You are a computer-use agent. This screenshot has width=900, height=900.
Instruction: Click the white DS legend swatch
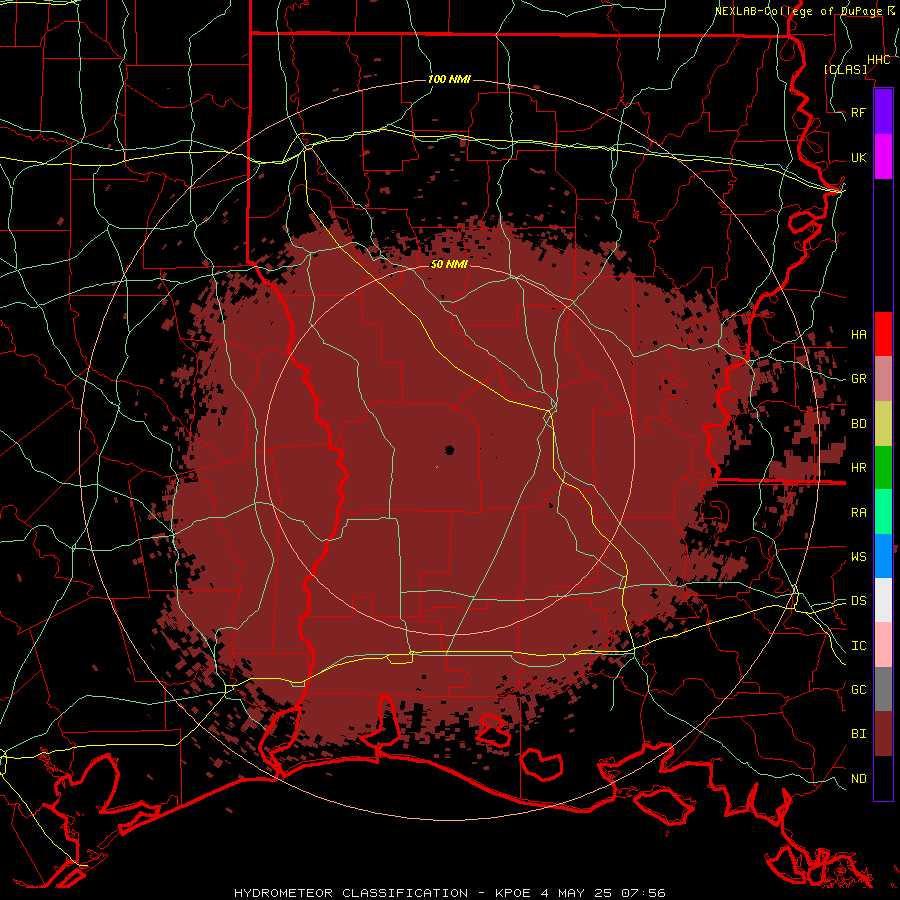(x=883, y=600)
